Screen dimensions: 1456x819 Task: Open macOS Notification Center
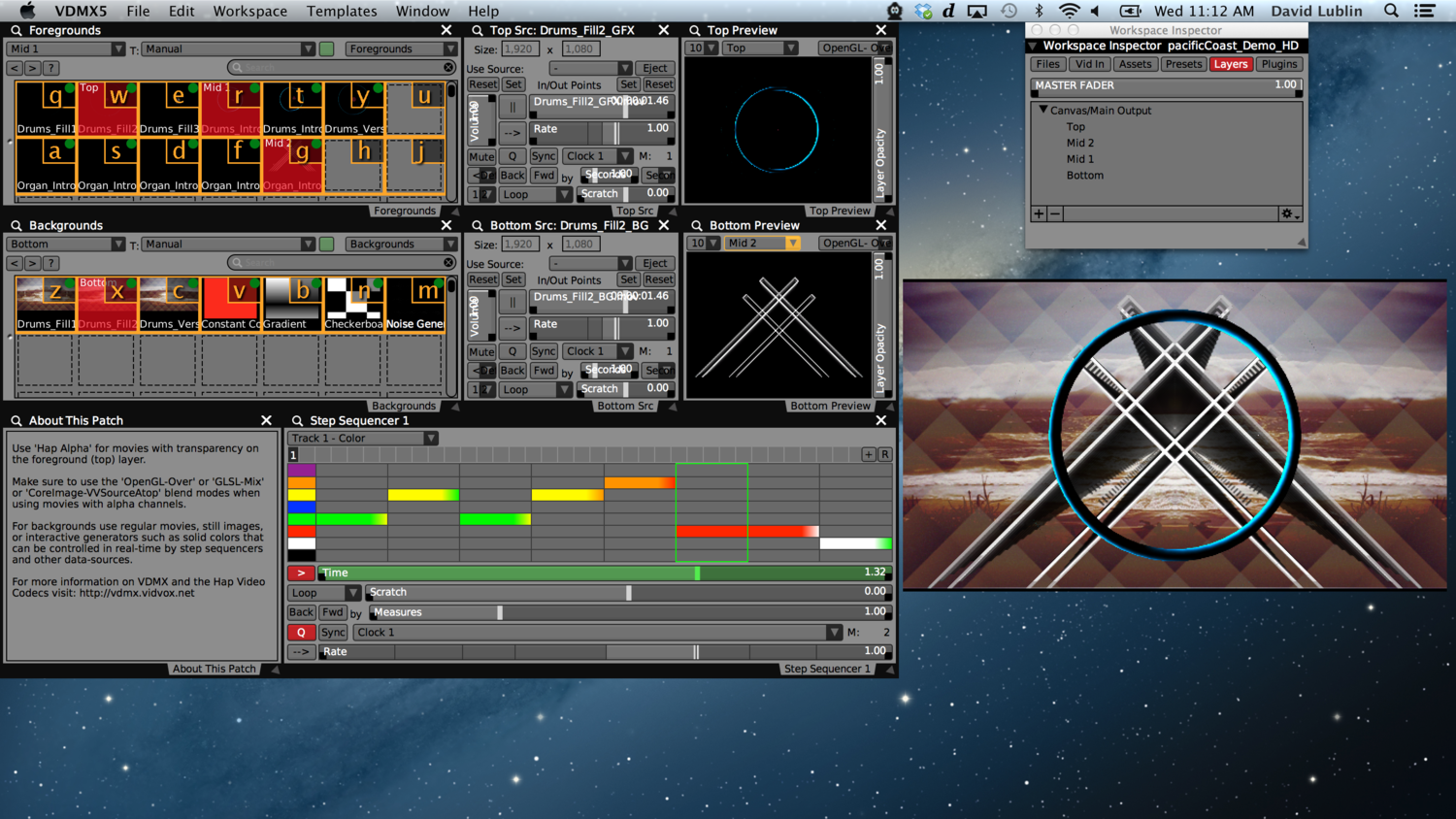(x=1425, y=11)
